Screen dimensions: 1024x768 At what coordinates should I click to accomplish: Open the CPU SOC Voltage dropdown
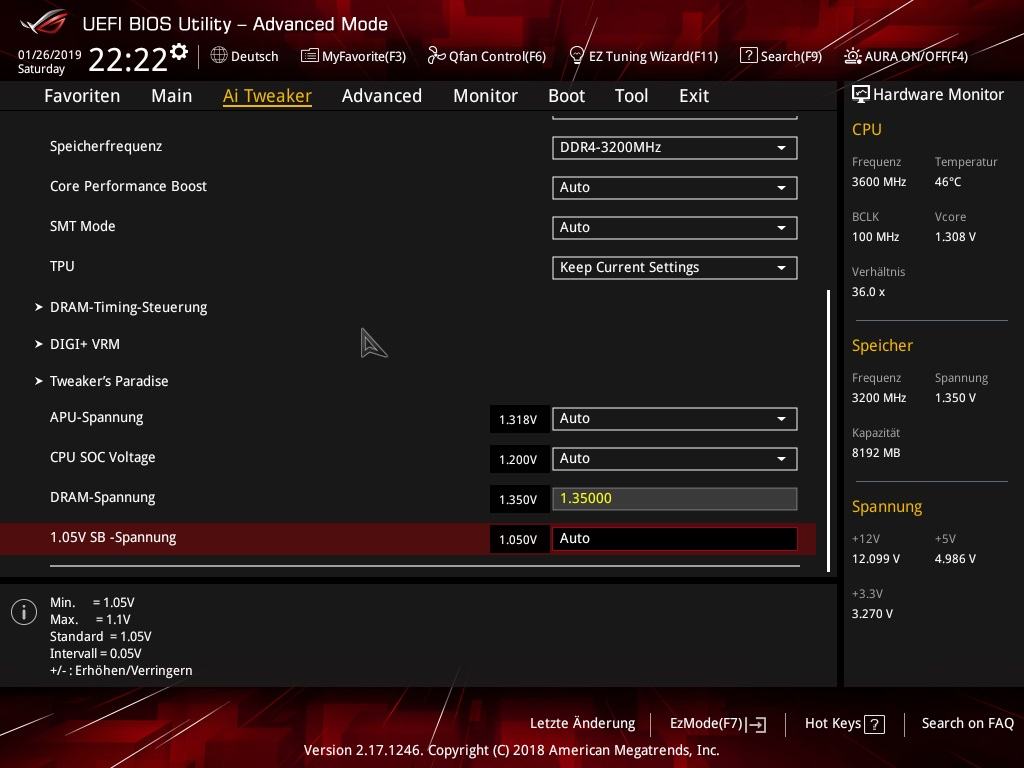click(x=675, y=458)
